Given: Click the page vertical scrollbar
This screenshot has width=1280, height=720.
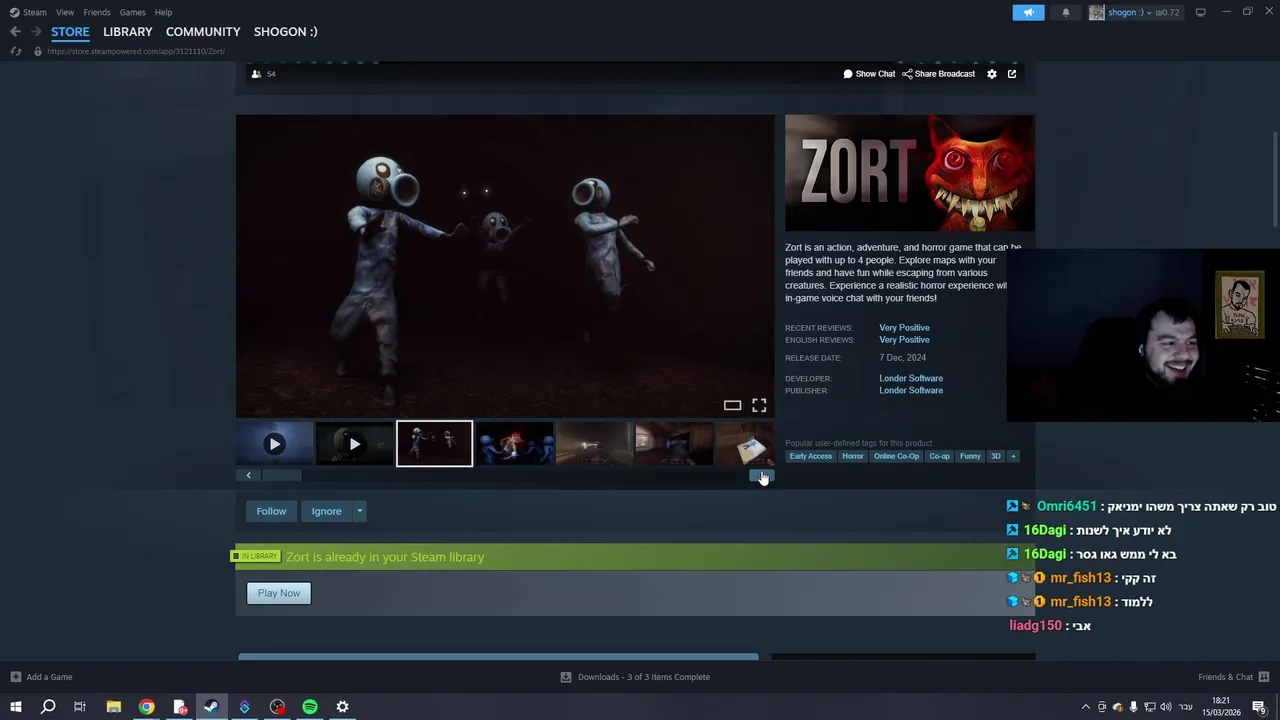Looking at the screenshot, I should coord(1275,180).
